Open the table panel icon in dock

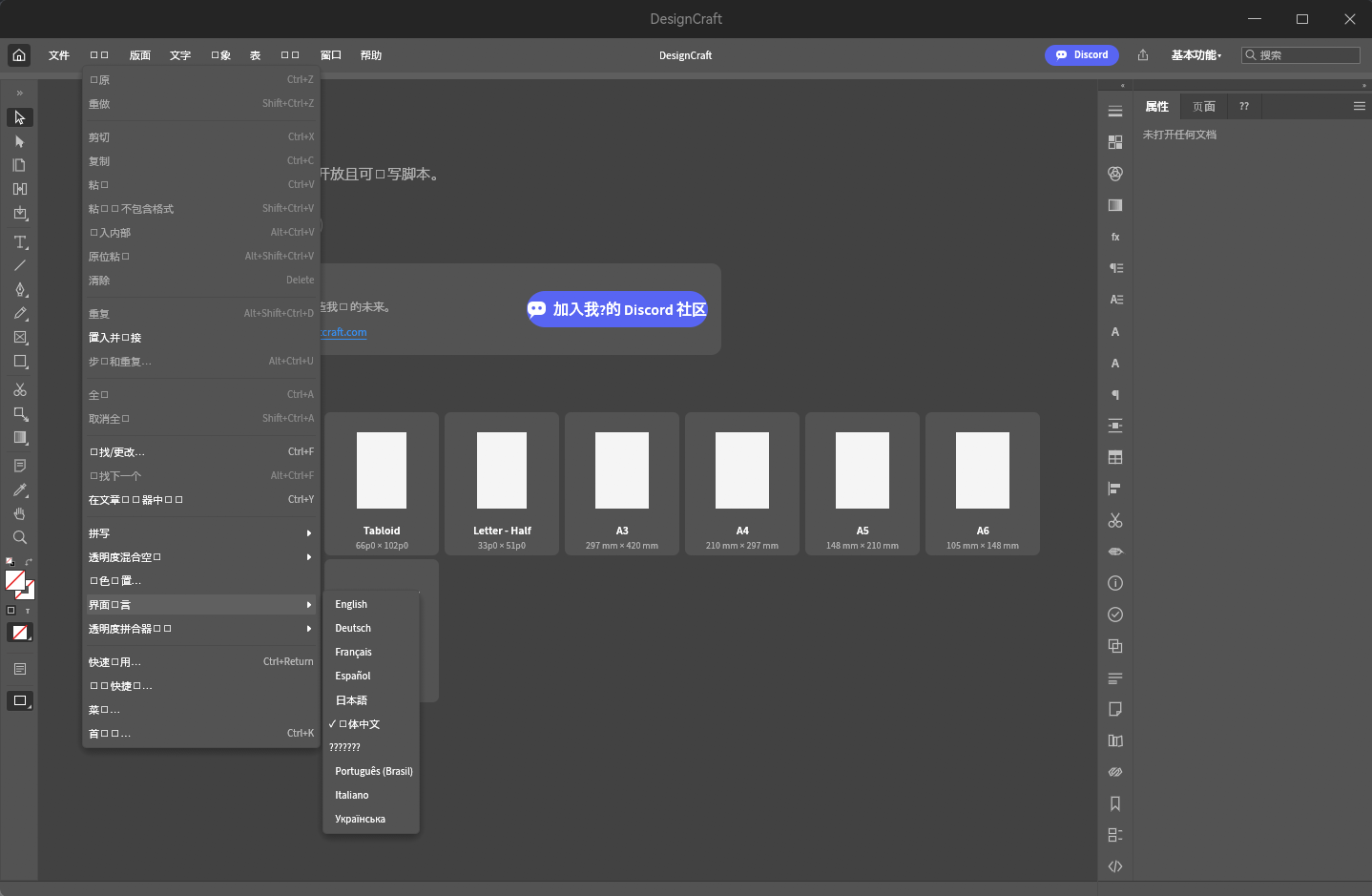pos(1115,457)
